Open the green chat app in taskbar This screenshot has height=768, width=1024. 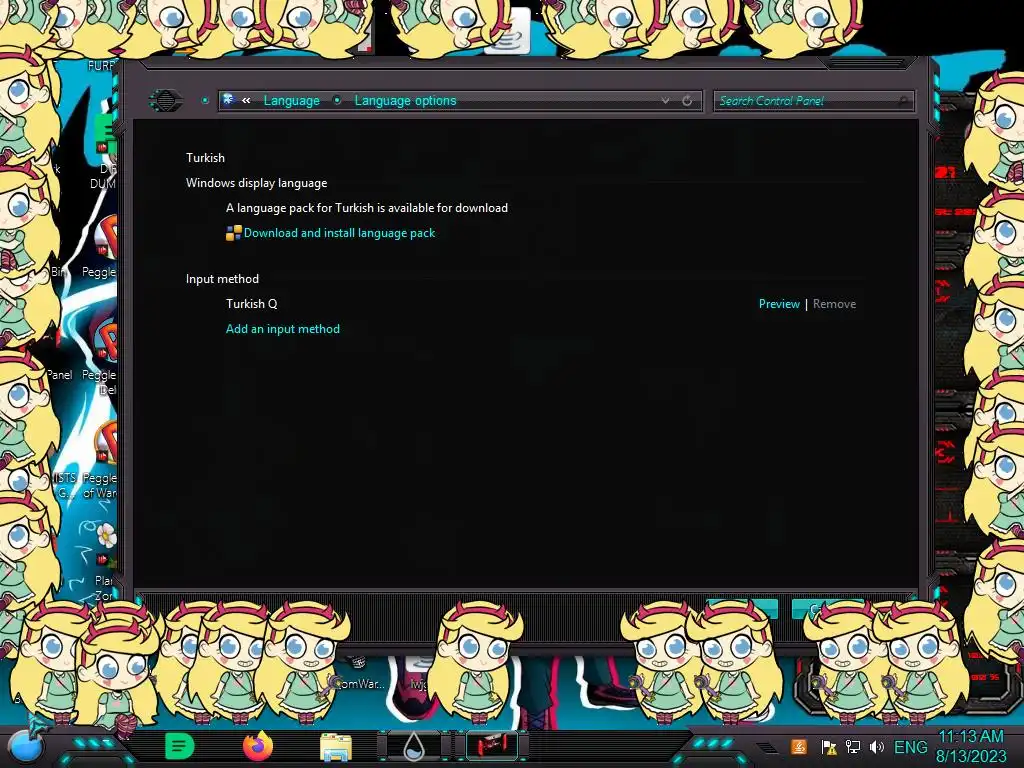[179, 746]
